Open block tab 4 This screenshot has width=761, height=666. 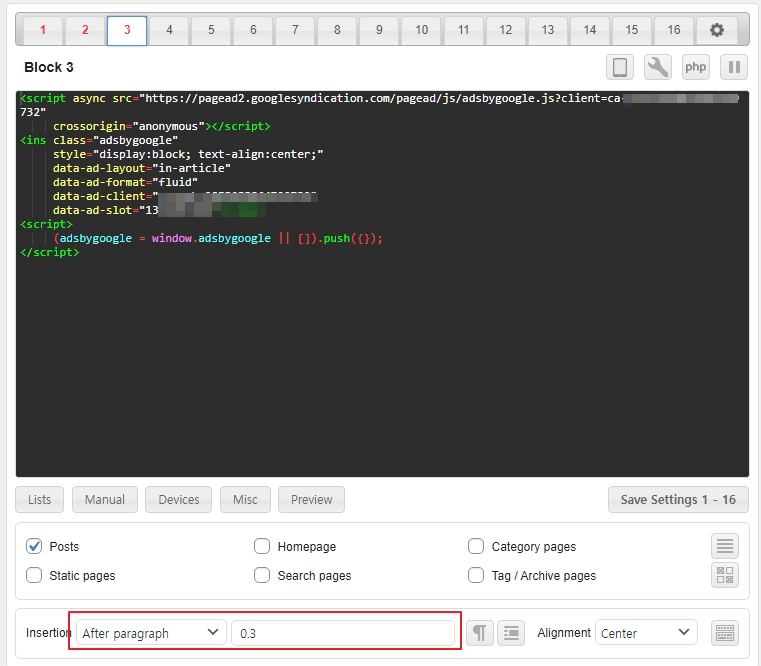point(169,30)
